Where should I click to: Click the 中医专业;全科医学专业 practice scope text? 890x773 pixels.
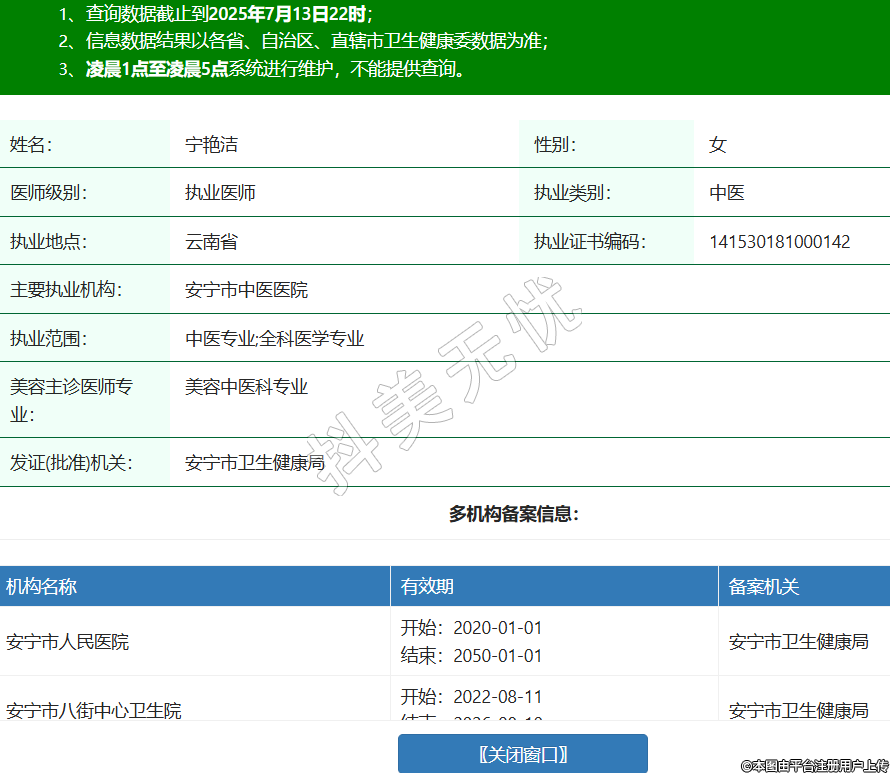coord(274,339)
